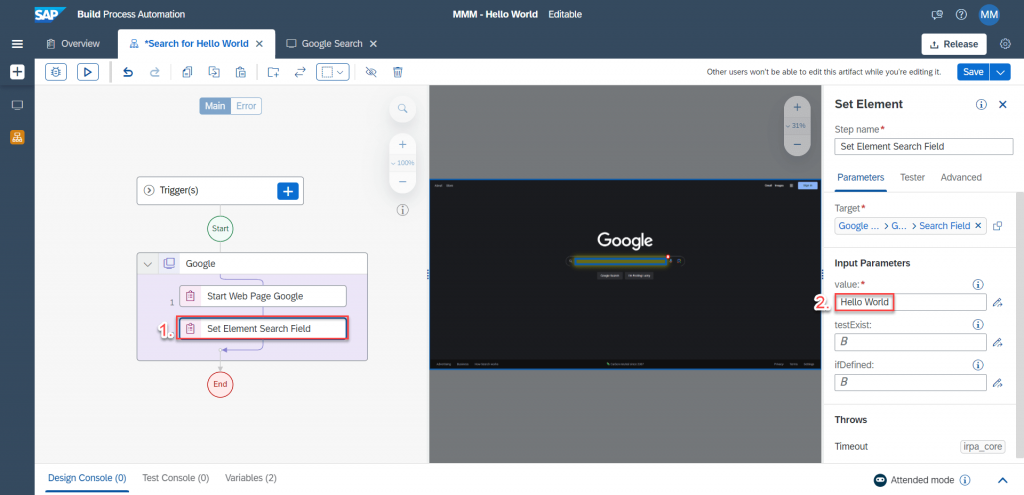Viewport: 1024px width, 495px height.
Task: Open the hamburger navigation menu
Action: point(18,44)
